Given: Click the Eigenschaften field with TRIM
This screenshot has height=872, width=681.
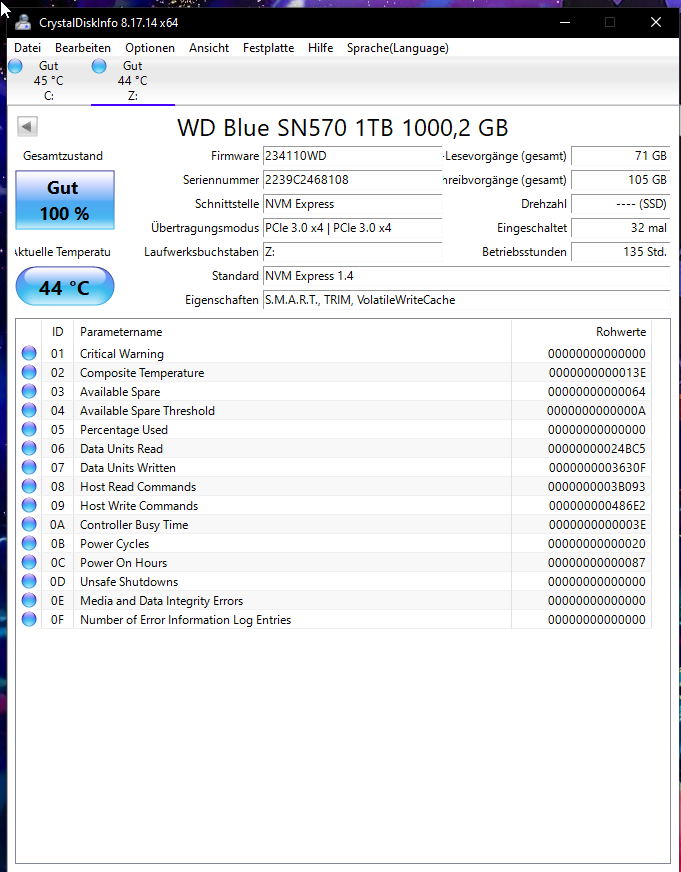Looking at the screenshot, I should coord(466,300).
